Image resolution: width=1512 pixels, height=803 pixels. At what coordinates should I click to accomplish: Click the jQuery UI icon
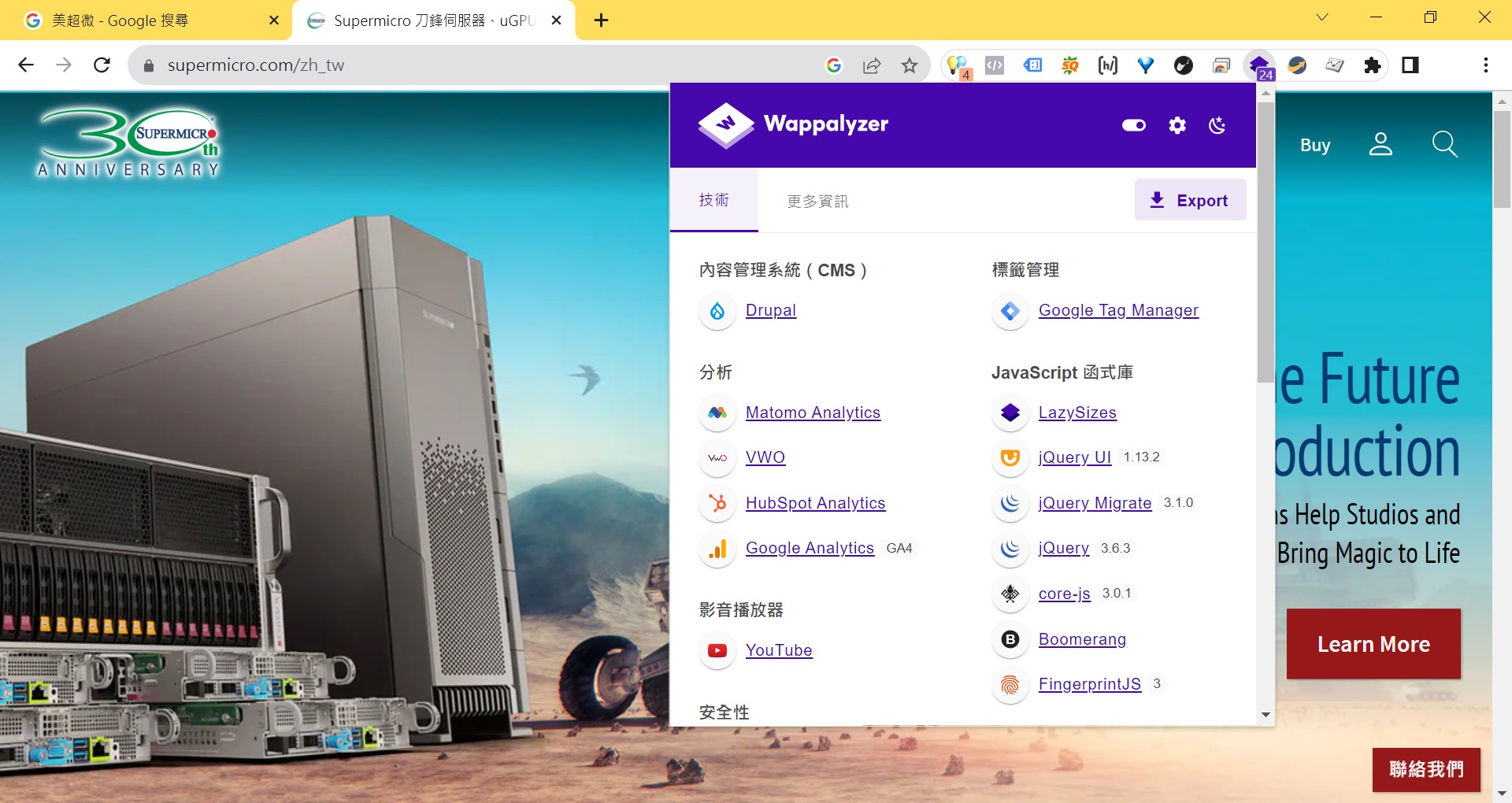point(1010,458)
